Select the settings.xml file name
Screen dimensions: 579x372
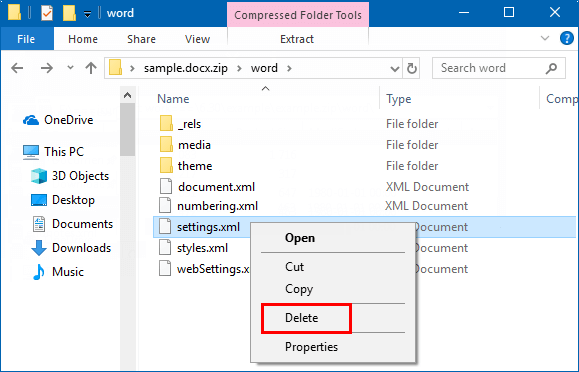click(209, 227)
